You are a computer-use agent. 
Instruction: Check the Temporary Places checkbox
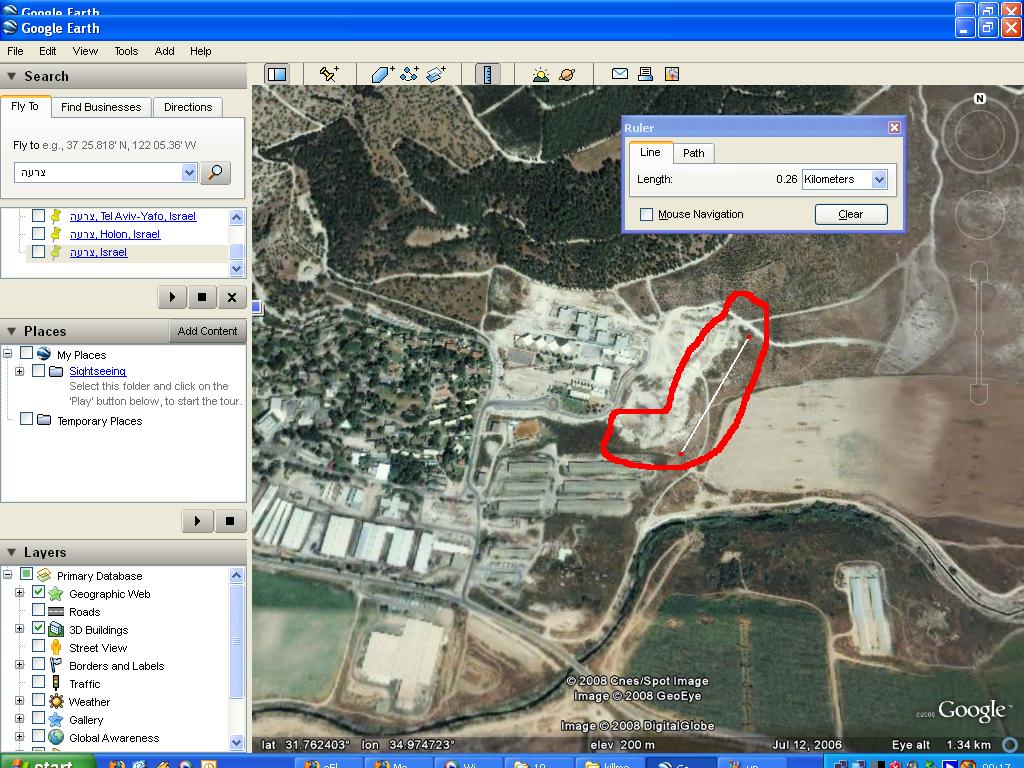tap(26, 419)
